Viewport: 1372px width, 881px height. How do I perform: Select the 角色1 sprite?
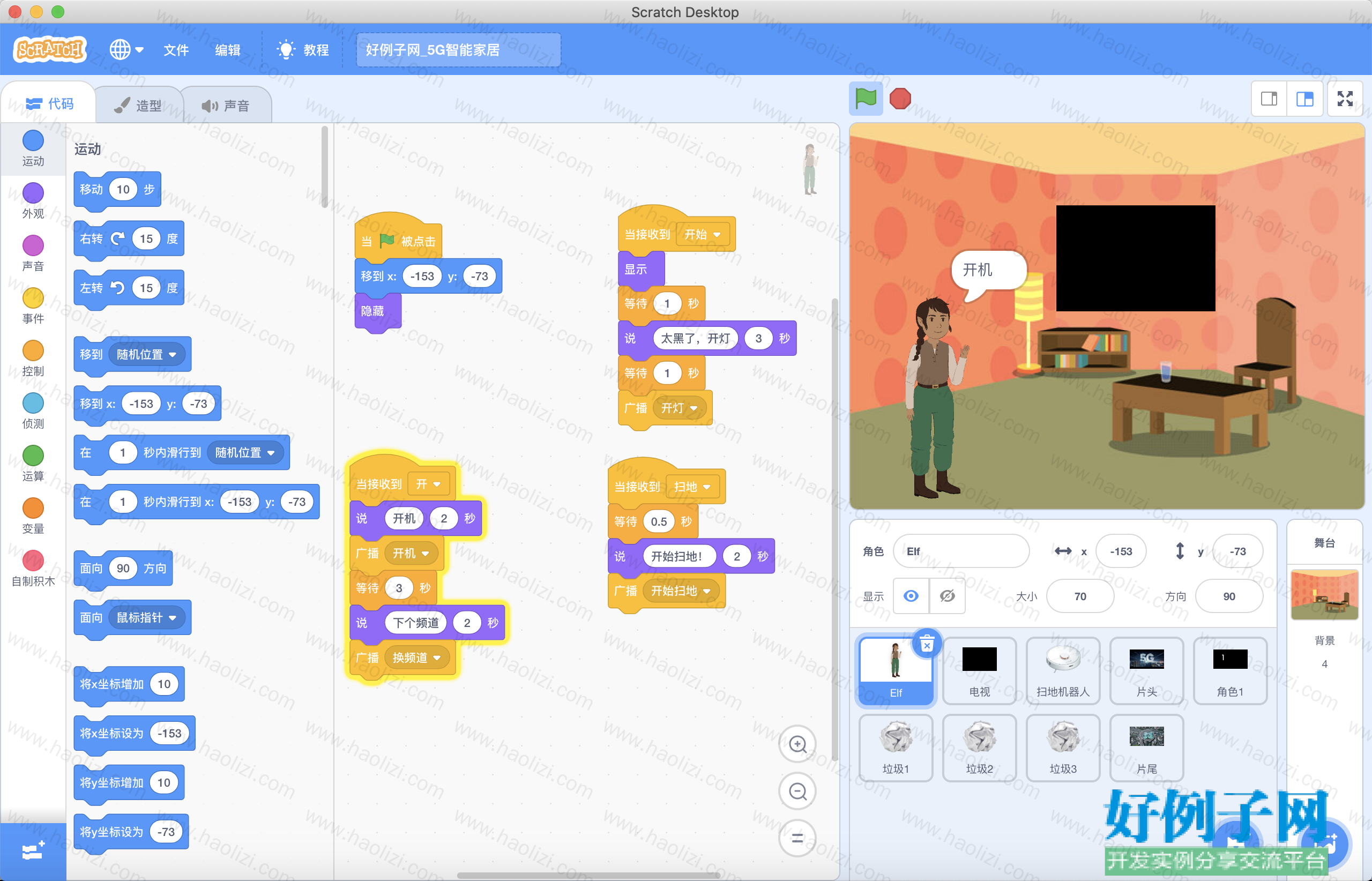pos(1230,670)
